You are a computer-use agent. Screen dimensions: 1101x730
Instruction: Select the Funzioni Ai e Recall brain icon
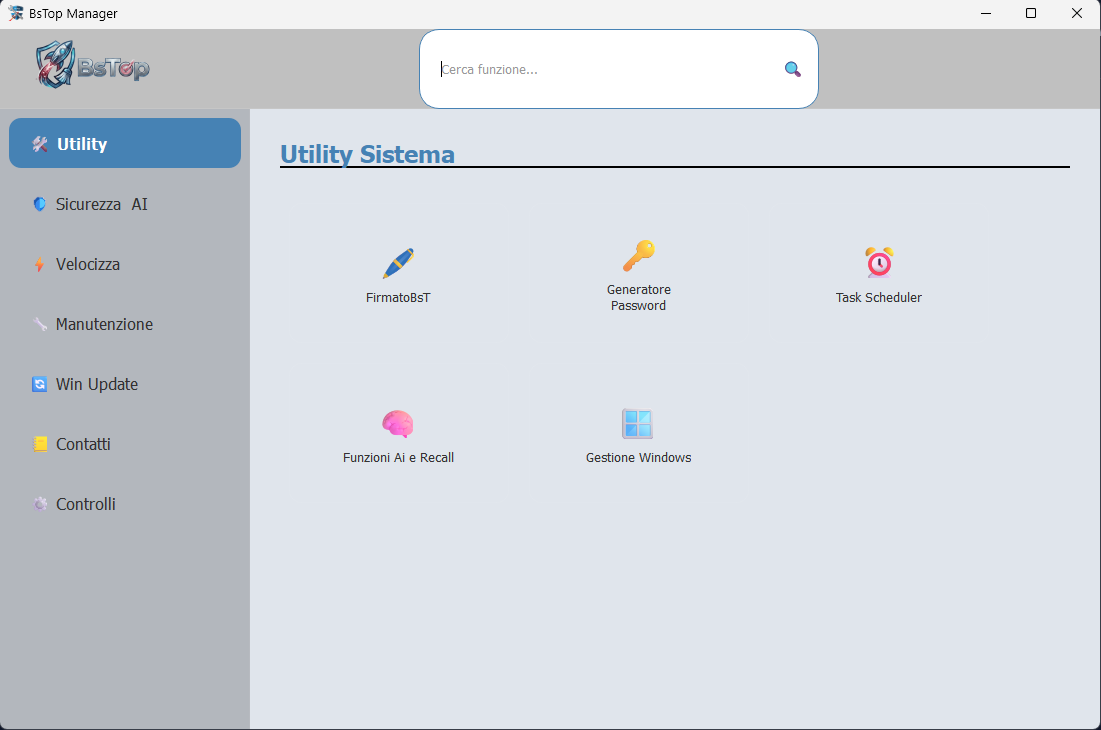pos(398,422)
